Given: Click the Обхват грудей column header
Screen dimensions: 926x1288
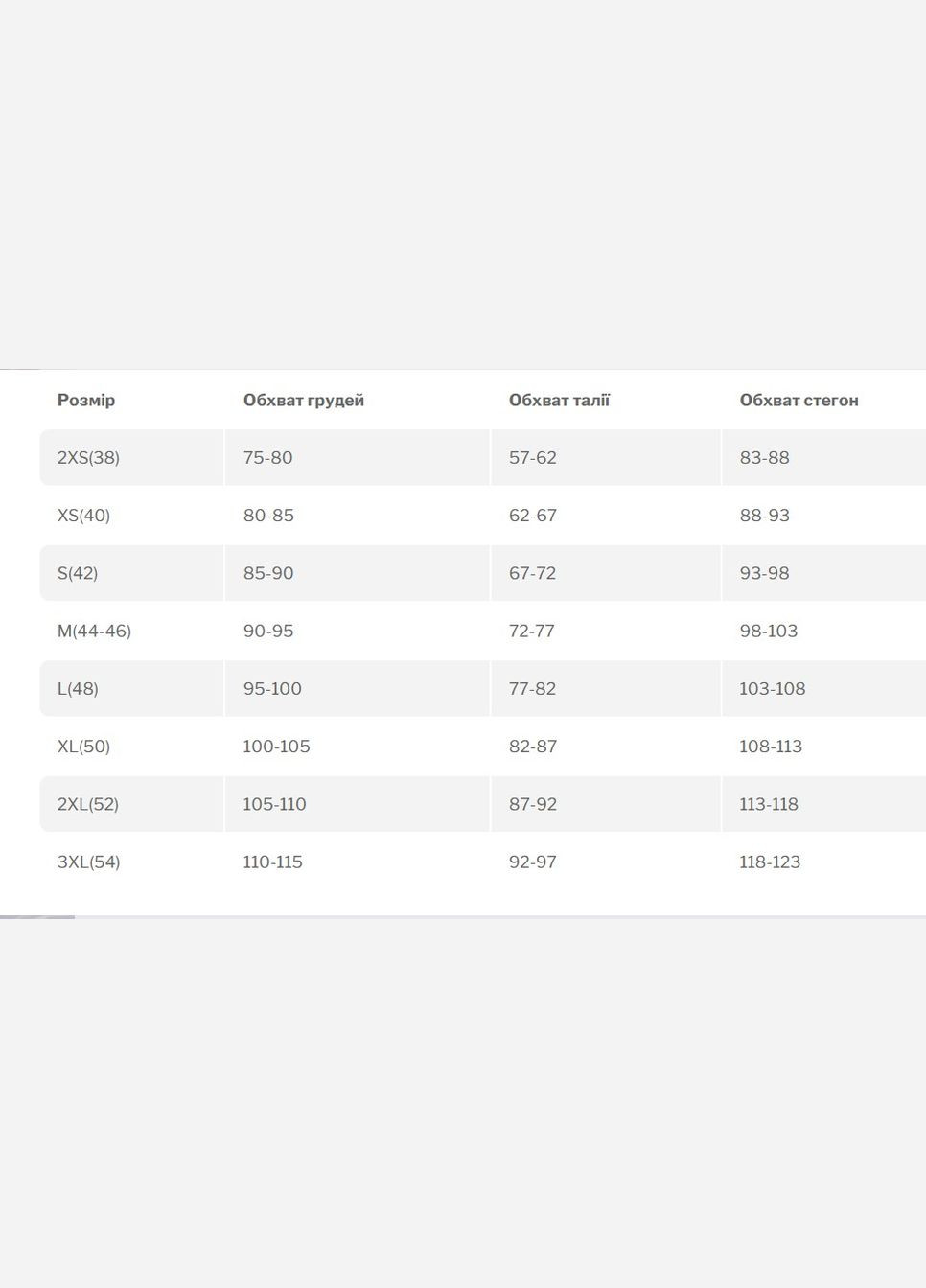Looking at the screenshot, I should click(303, 401).
